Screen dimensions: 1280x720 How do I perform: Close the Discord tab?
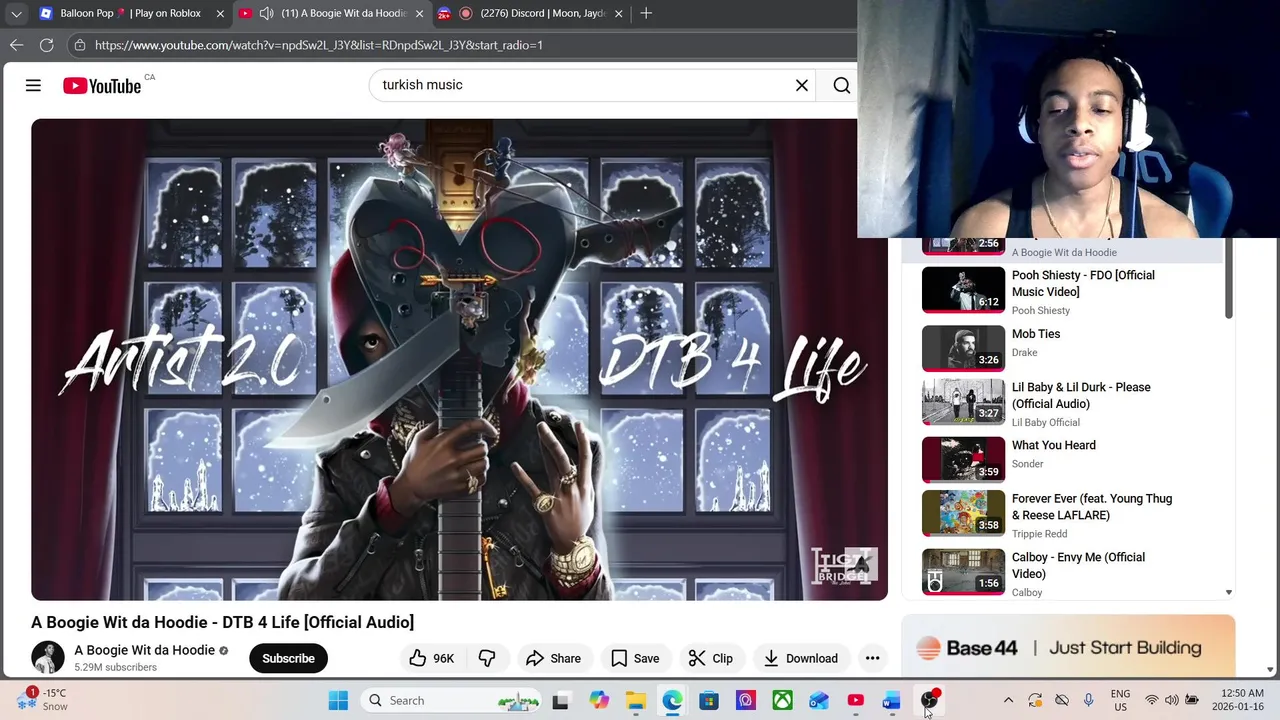coord(618,14)
